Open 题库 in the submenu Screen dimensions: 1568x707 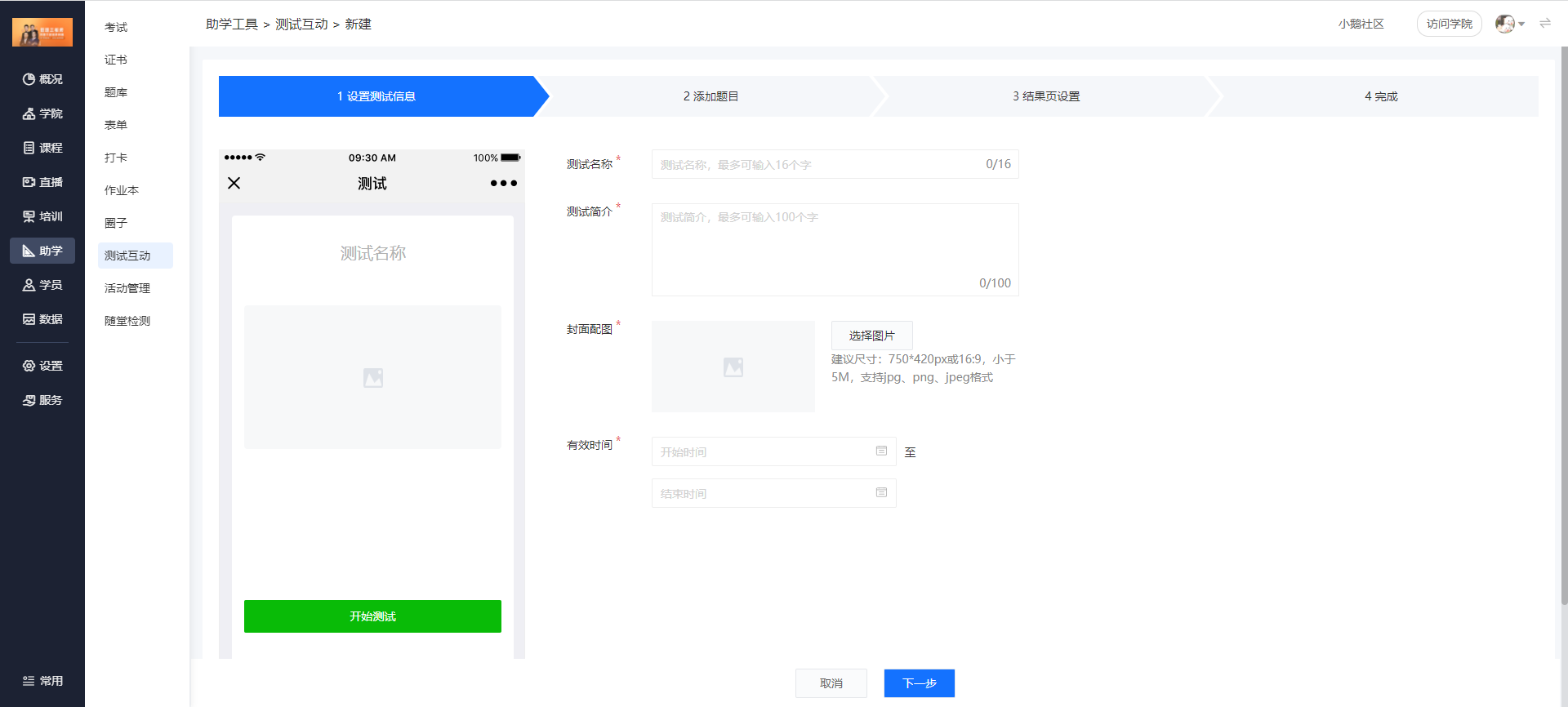[116, 92]
